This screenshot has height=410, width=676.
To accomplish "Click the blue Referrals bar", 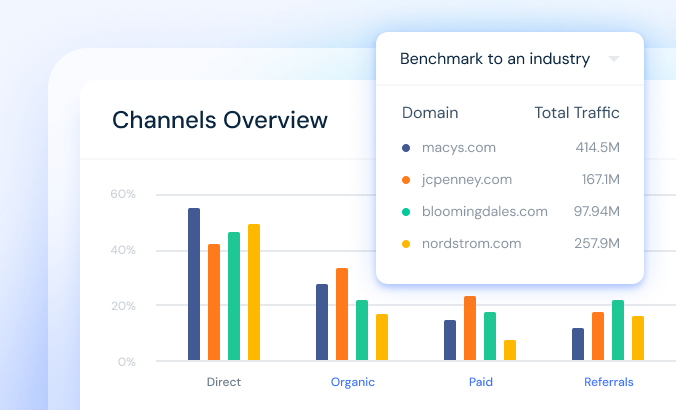I will tap(578, 344).
